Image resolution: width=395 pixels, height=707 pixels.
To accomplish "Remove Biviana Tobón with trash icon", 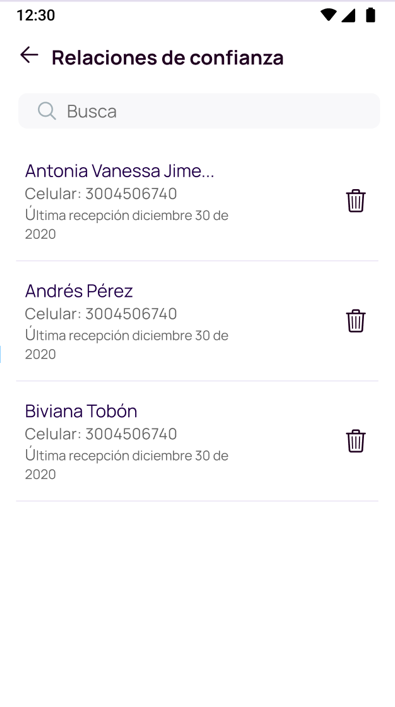I will 356,441.
